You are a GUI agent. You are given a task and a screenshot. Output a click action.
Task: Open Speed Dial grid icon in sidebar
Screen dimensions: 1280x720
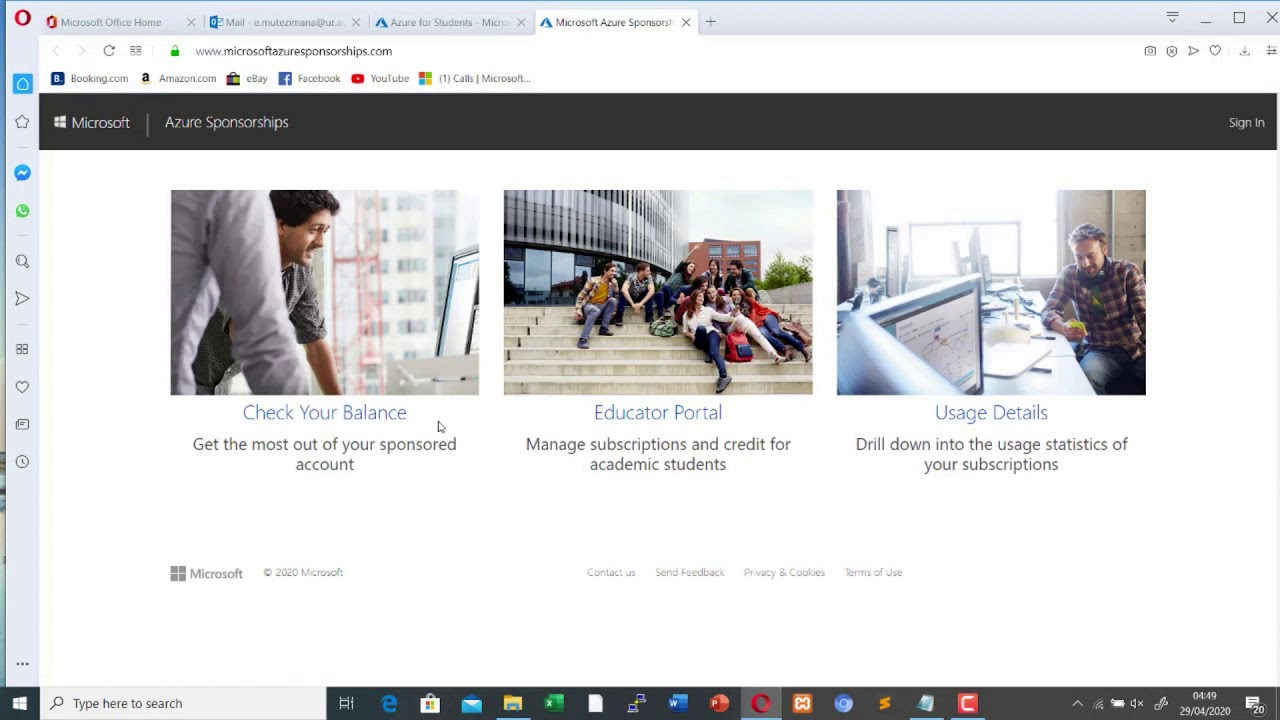click(22, 349)
